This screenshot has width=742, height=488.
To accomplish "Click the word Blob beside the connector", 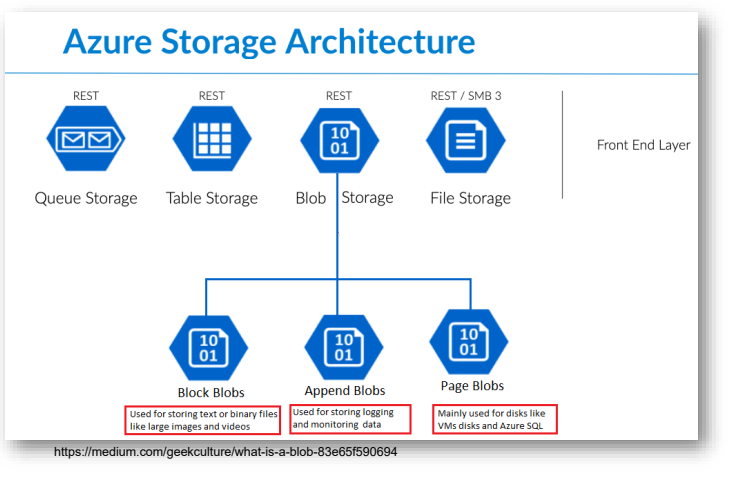I will (x=310, y=198).
